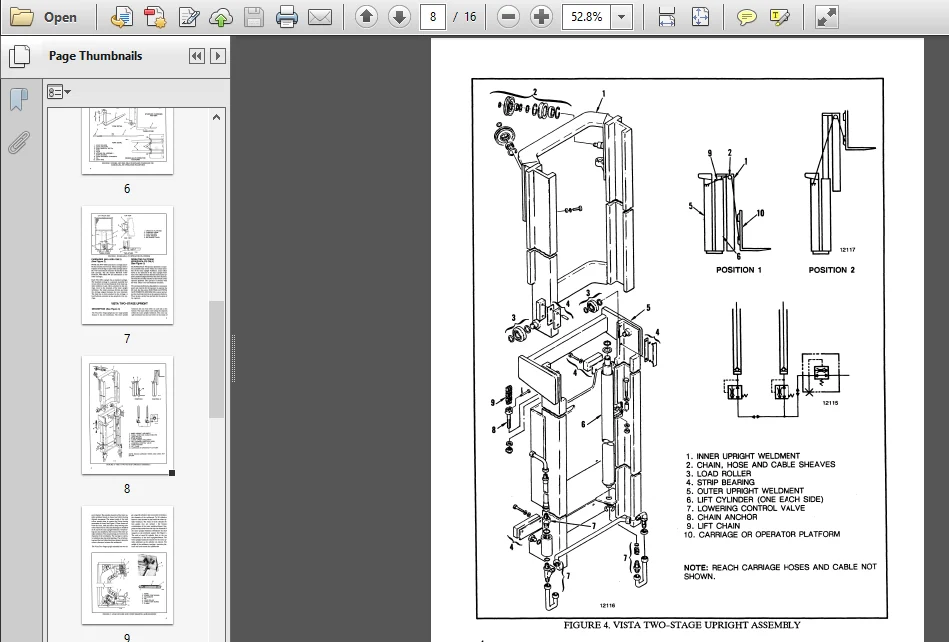Select page 9 thumbnail
The width and height of the screenshot is (949, 642).
click(x=127, y=565)
